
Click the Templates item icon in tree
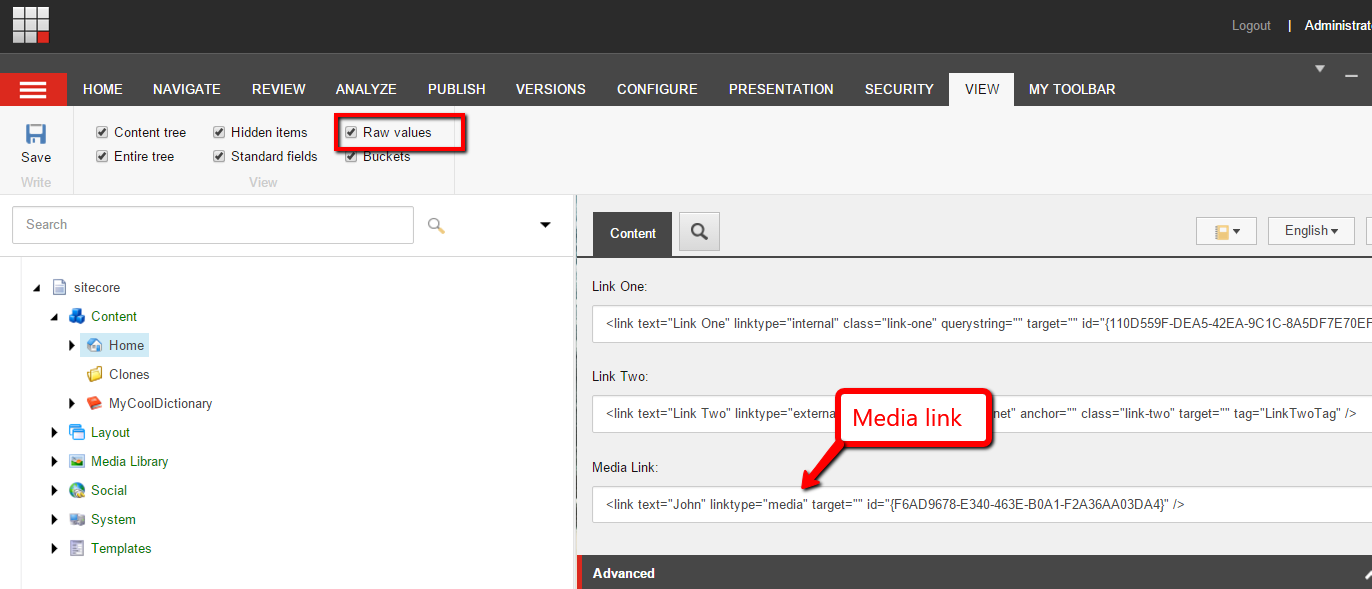coord(77,548)
